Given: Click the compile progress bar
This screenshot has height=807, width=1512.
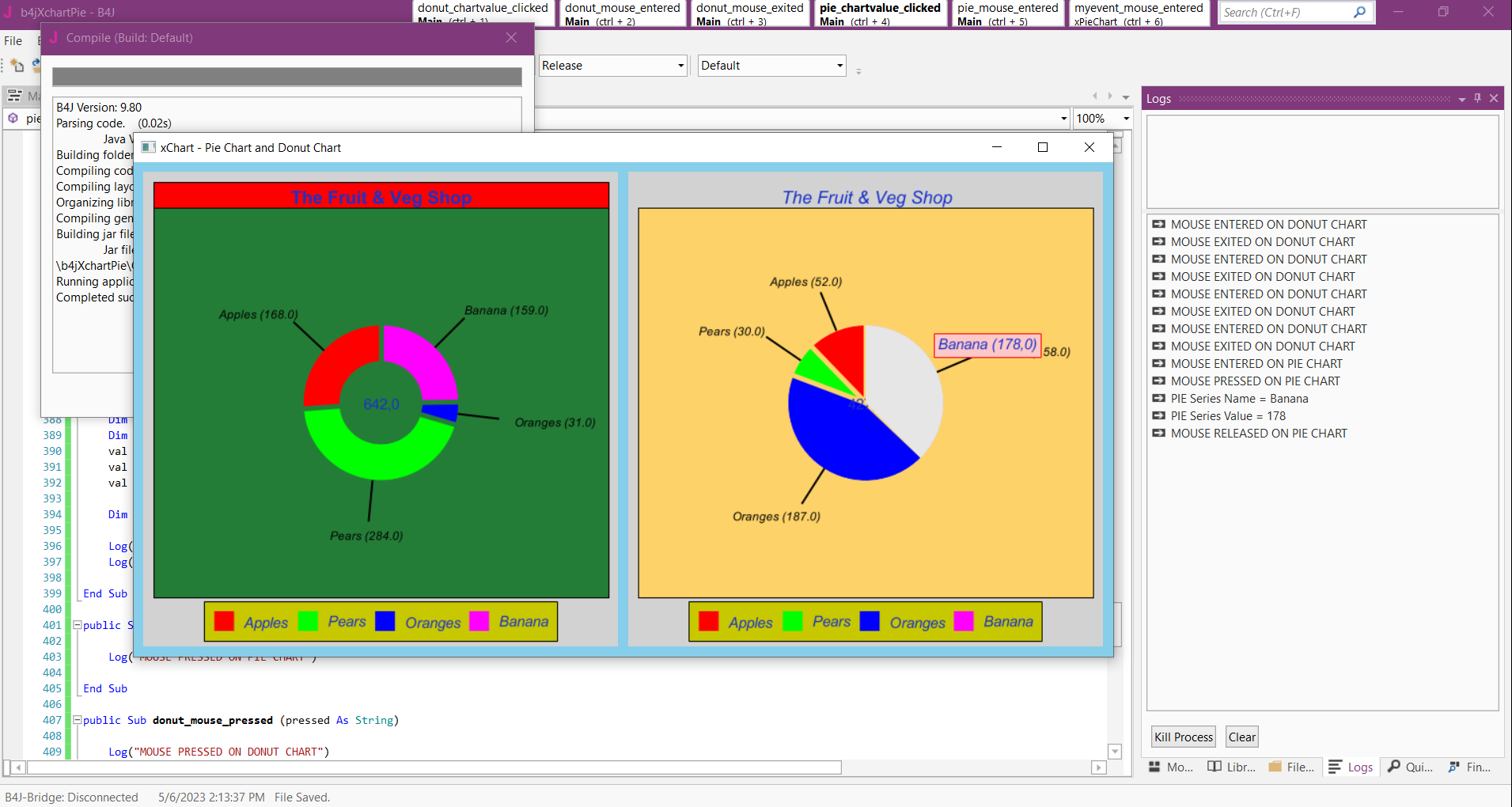Looking at the screenshot, I should pos(287,77).
